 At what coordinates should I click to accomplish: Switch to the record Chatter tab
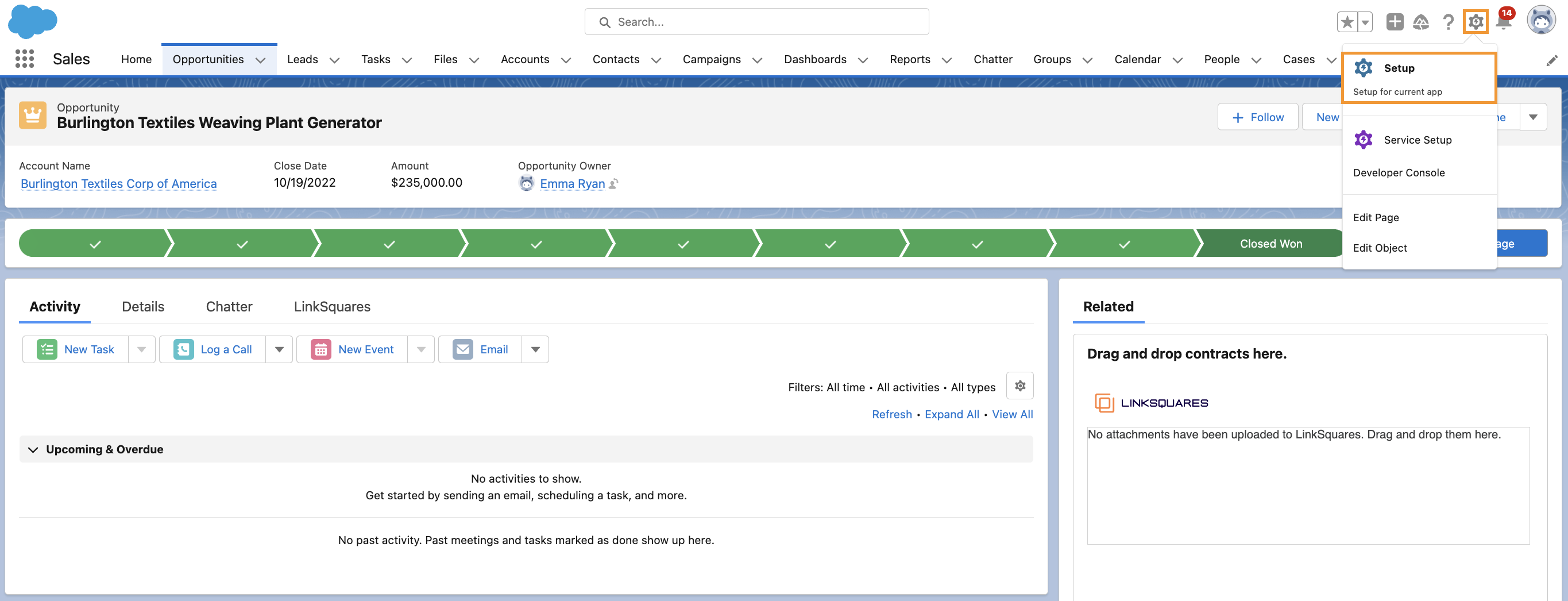[229, 306]
